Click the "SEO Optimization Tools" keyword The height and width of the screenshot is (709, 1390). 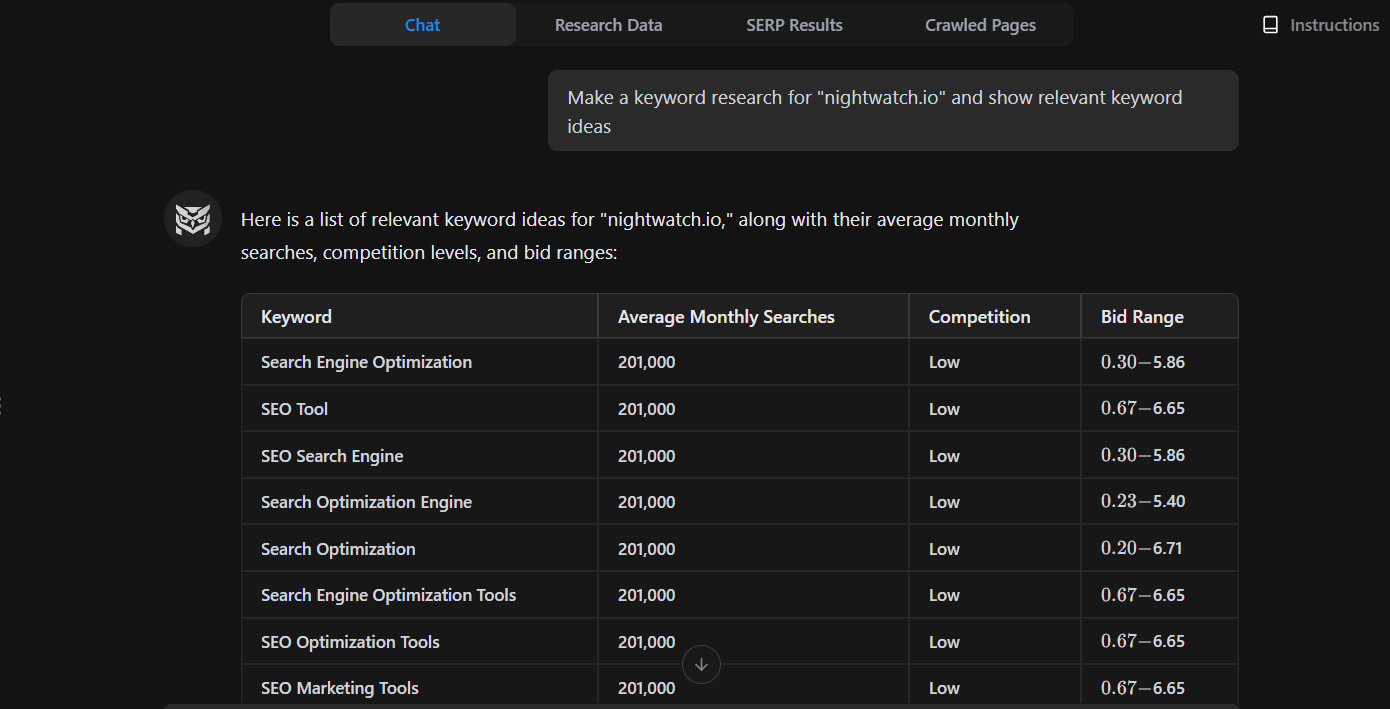(350, 641)
